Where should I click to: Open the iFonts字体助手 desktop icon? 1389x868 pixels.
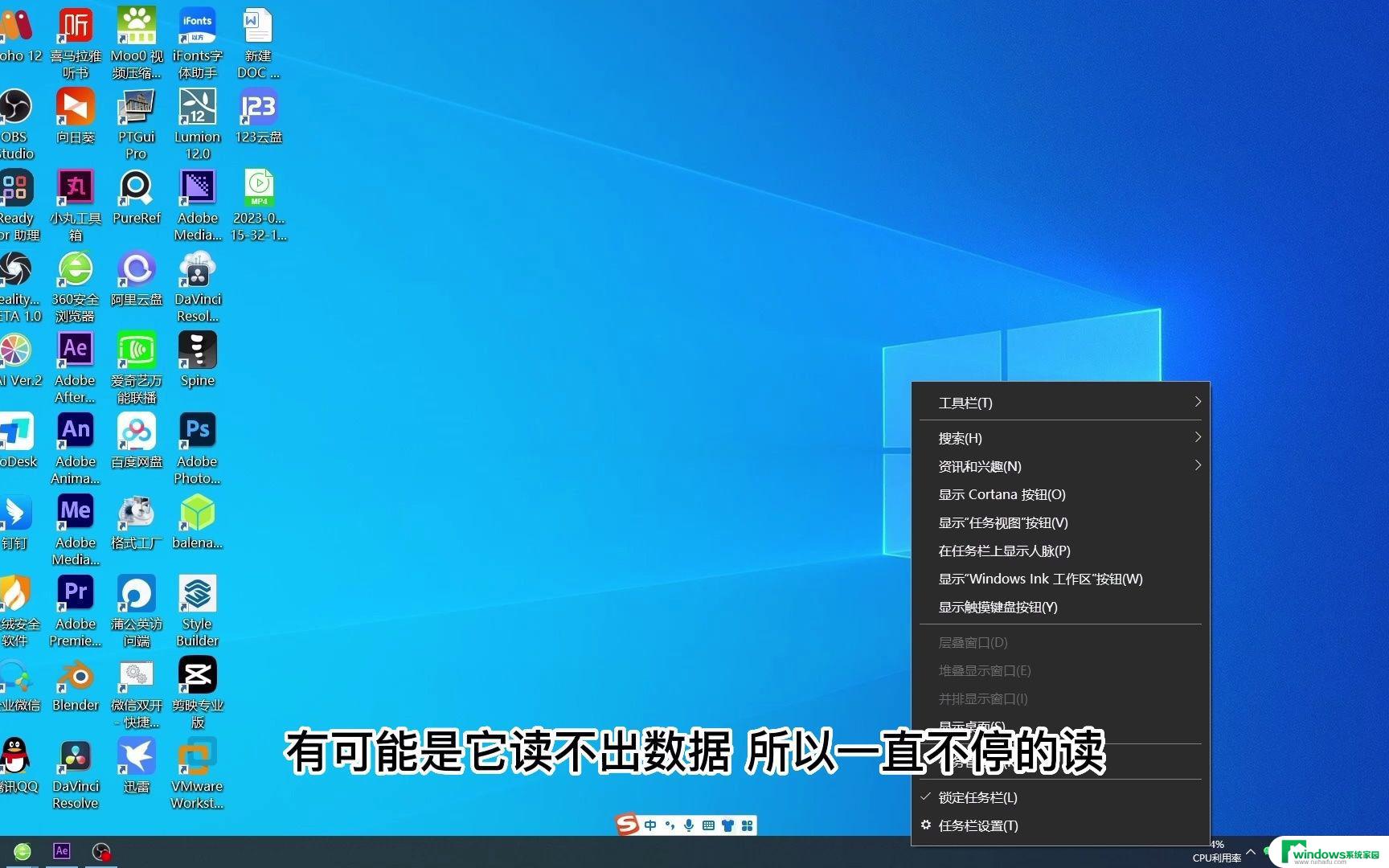pos(198,43)
